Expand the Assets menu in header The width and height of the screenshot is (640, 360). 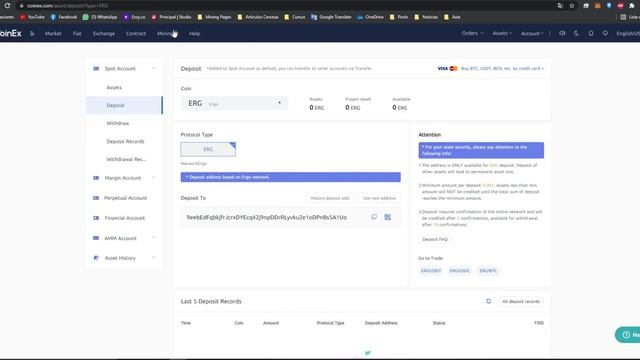pyautogui.click(x=502, y=33)
